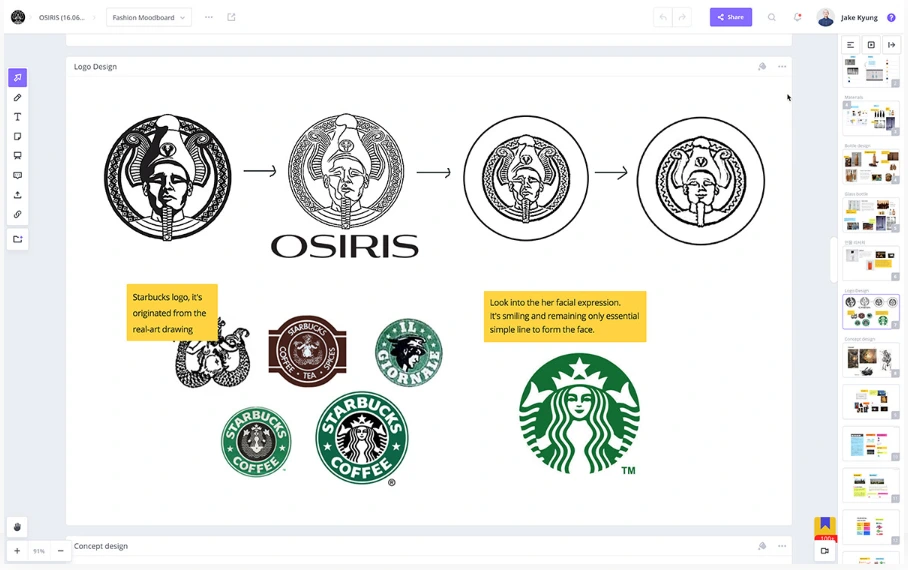
Task: Select the OSIRIS wordmark text image
Action: (345, 246)
